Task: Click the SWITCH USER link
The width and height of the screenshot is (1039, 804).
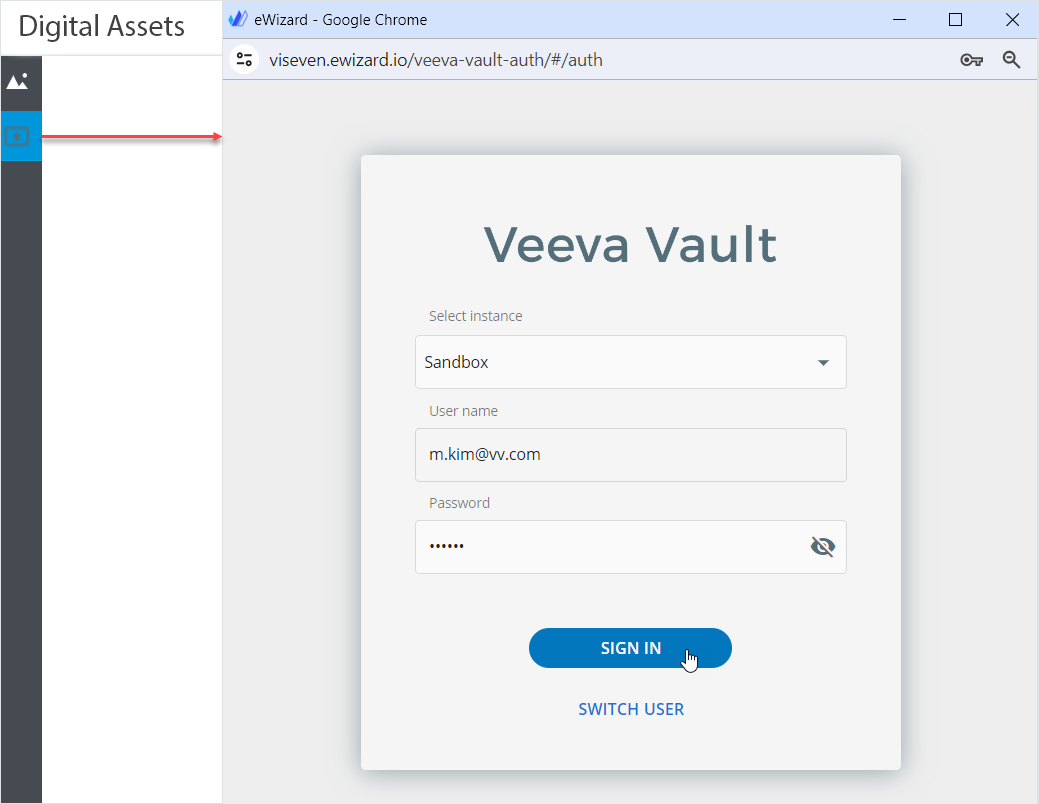Action: pos(631,709)
